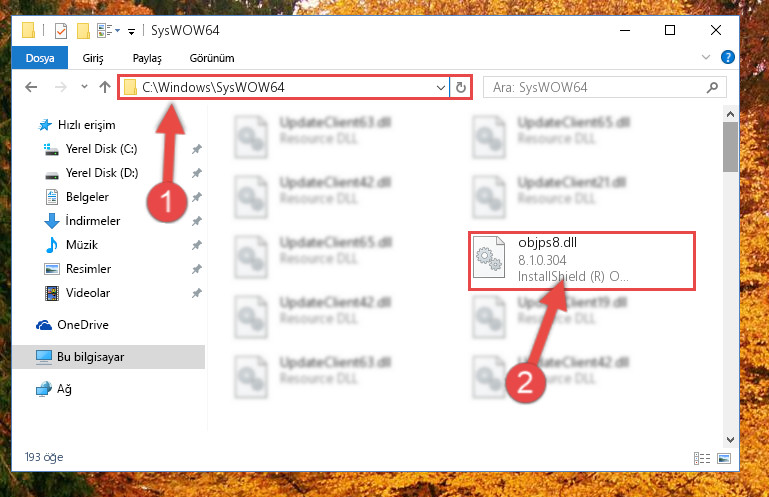Viewport: 769px width, 497px height.
Task: Open recent locations dropdown arrow
Action: coord(84,87)
